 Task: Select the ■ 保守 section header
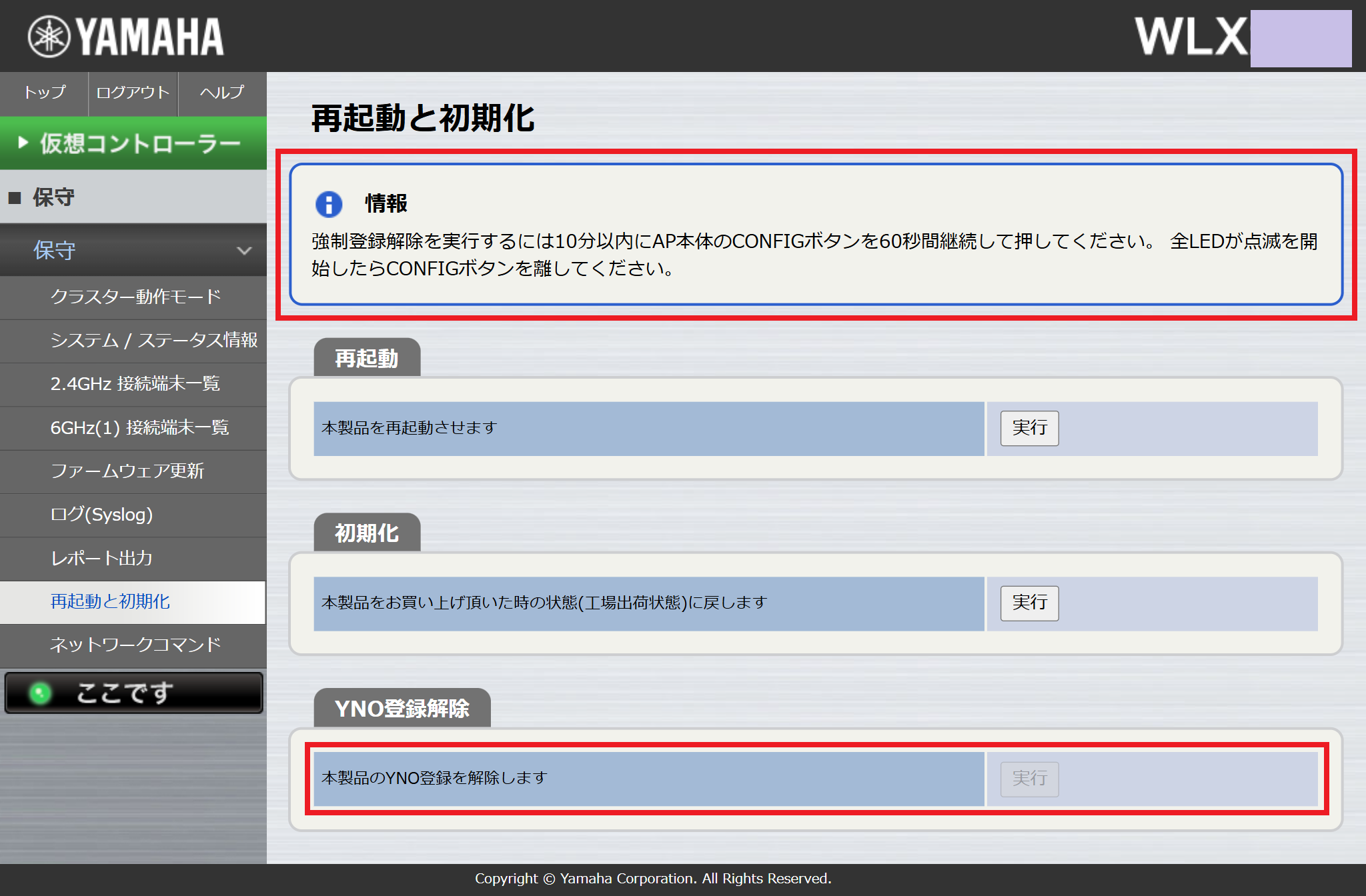[x=133, y=197]
